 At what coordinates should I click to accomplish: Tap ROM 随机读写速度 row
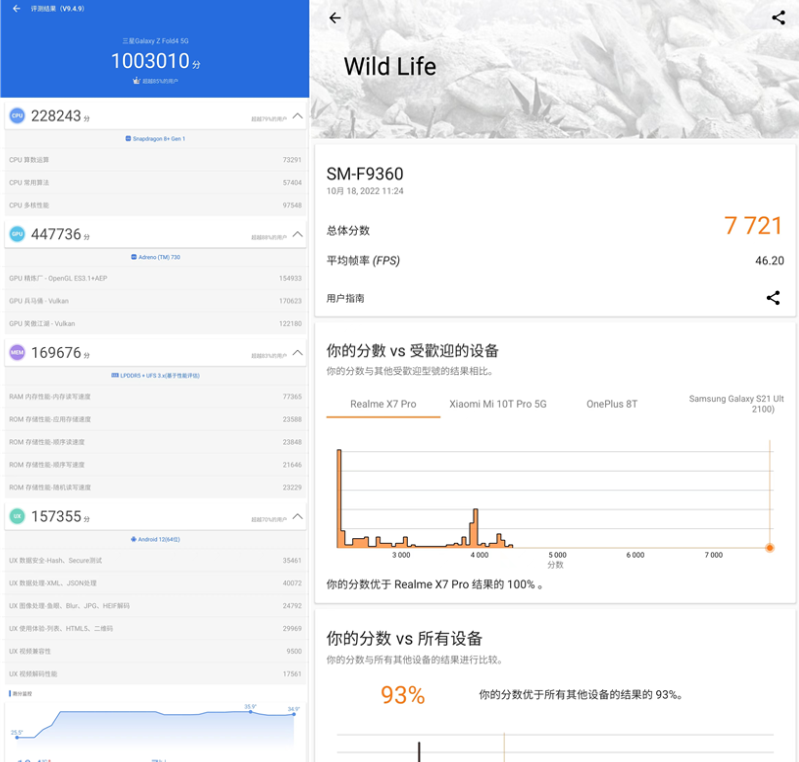pyautogui.click(x=155, y=487)
